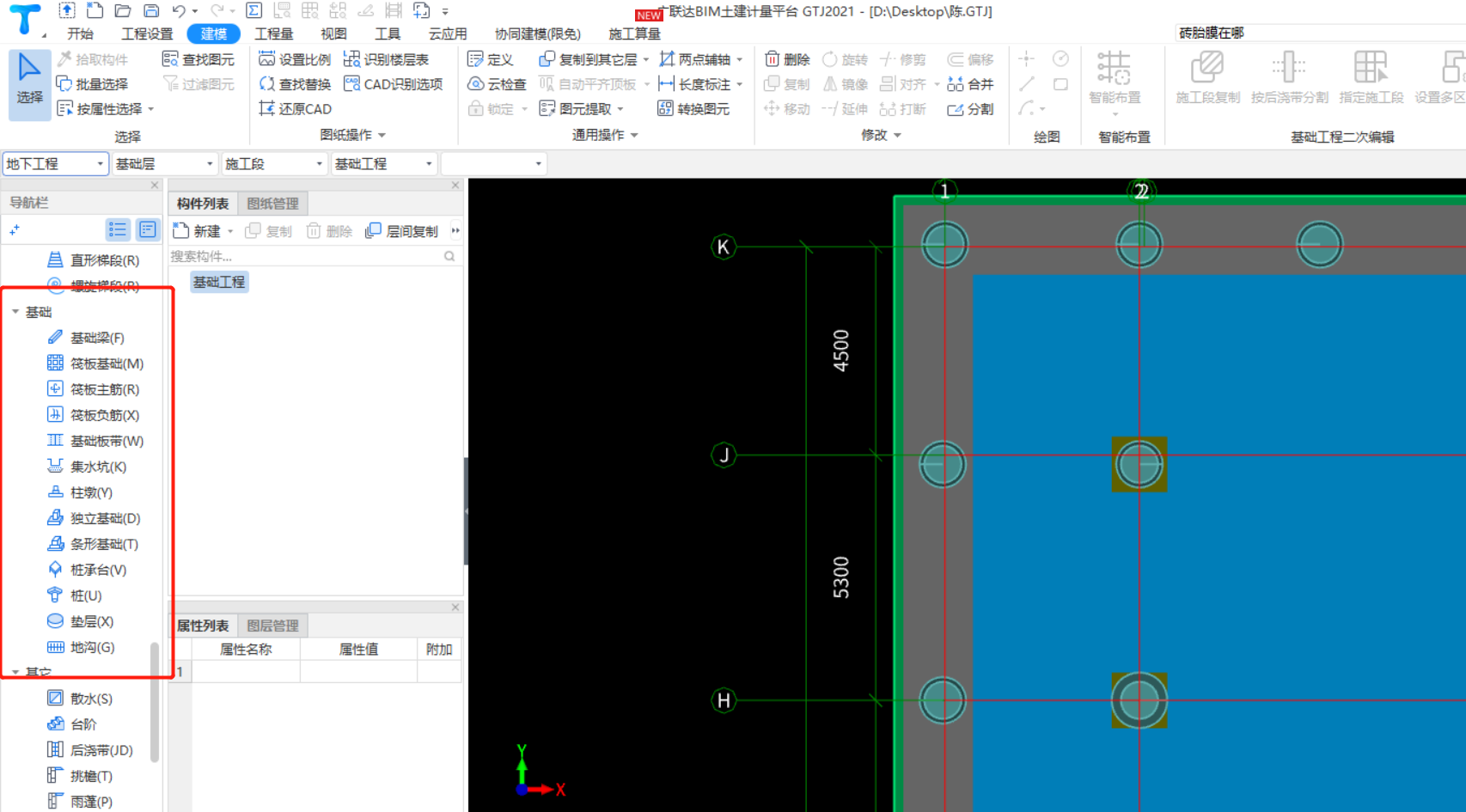Click the undo arrow icon
1466x812 pixels.
click(179, 10)
